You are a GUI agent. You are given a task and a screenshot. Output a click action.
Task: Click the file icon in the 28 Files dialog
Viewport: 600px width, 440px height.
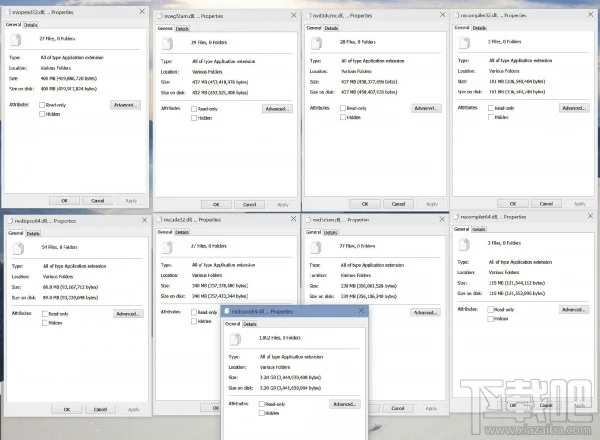pos(314,44)
